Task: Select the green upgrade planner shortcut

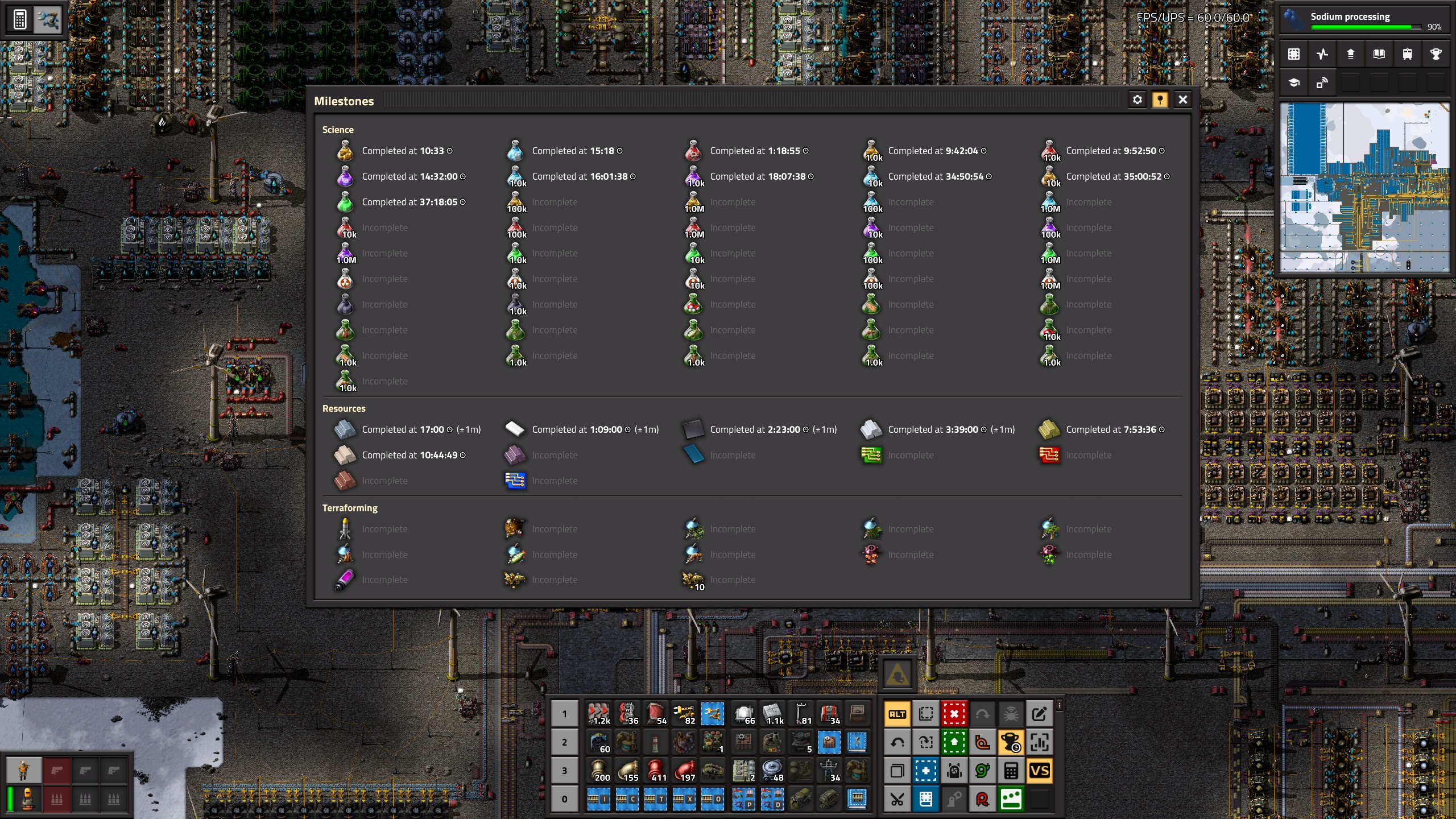Action: coord(954,742)
